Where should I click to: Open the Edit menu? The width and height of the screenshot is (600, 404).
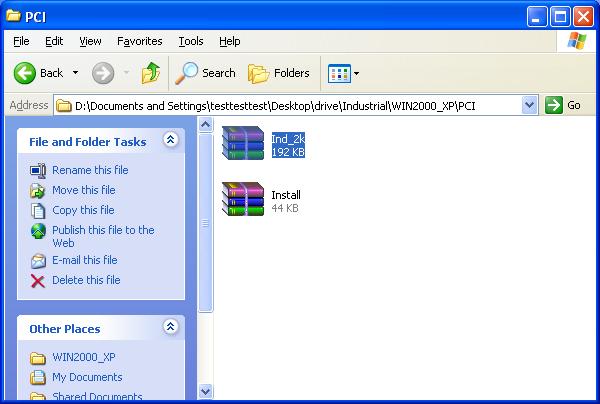tap(54, 41)
